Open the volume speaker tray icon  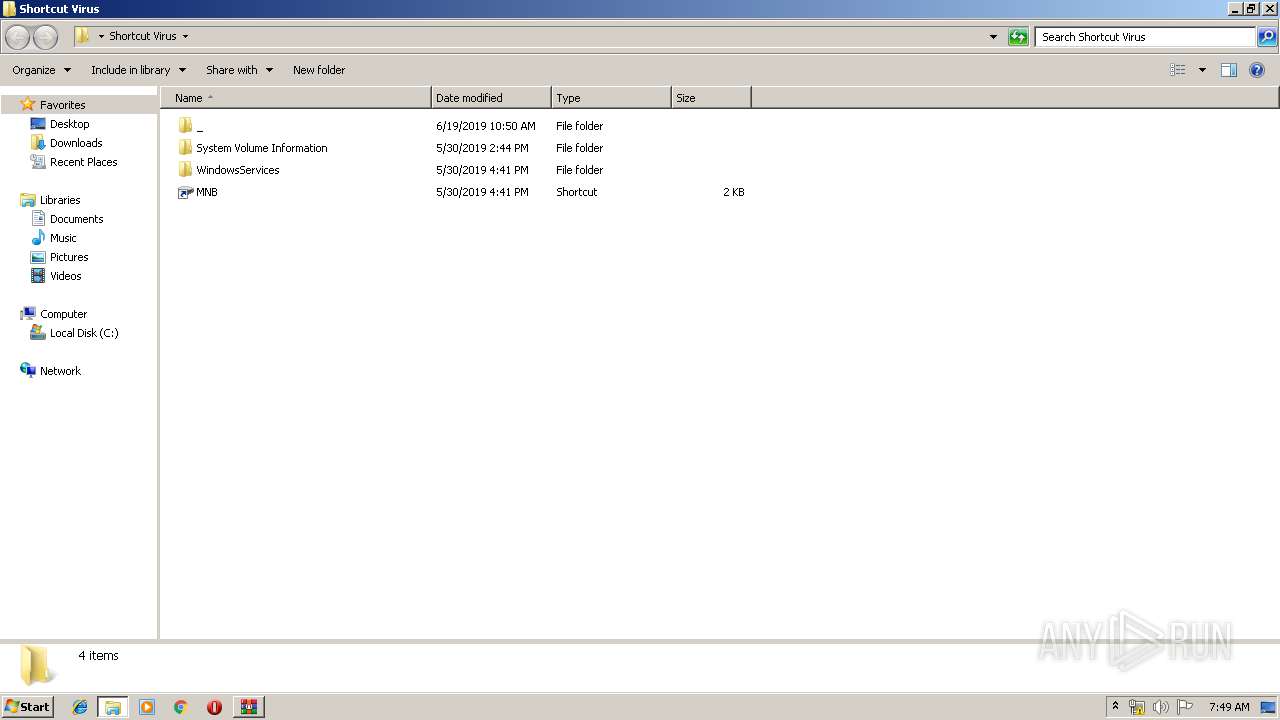point(1161,707)
